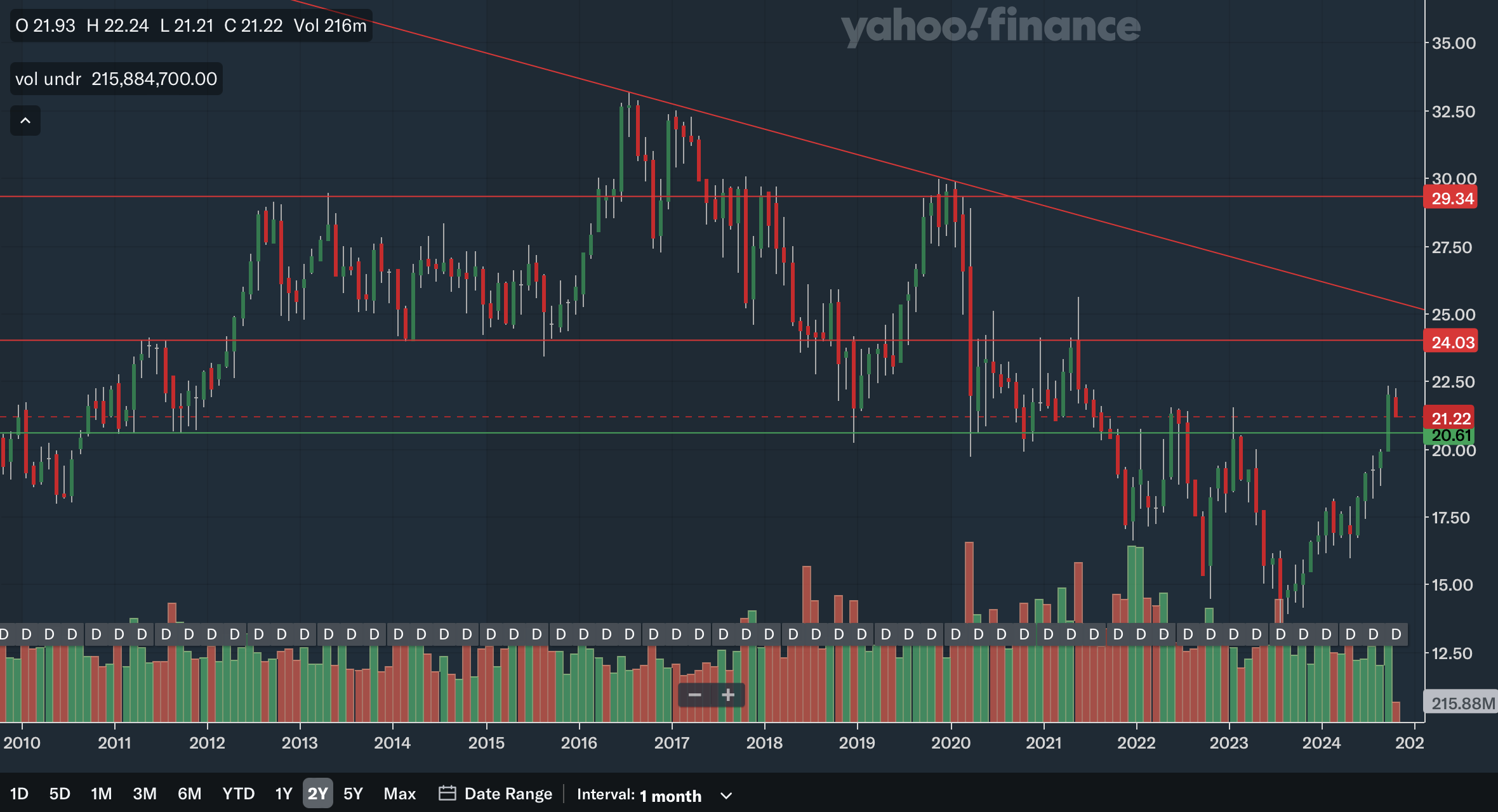Viewport: 1498px width, 812px height.
Task: Click the 29.34 price level label
Action: 1452,199
